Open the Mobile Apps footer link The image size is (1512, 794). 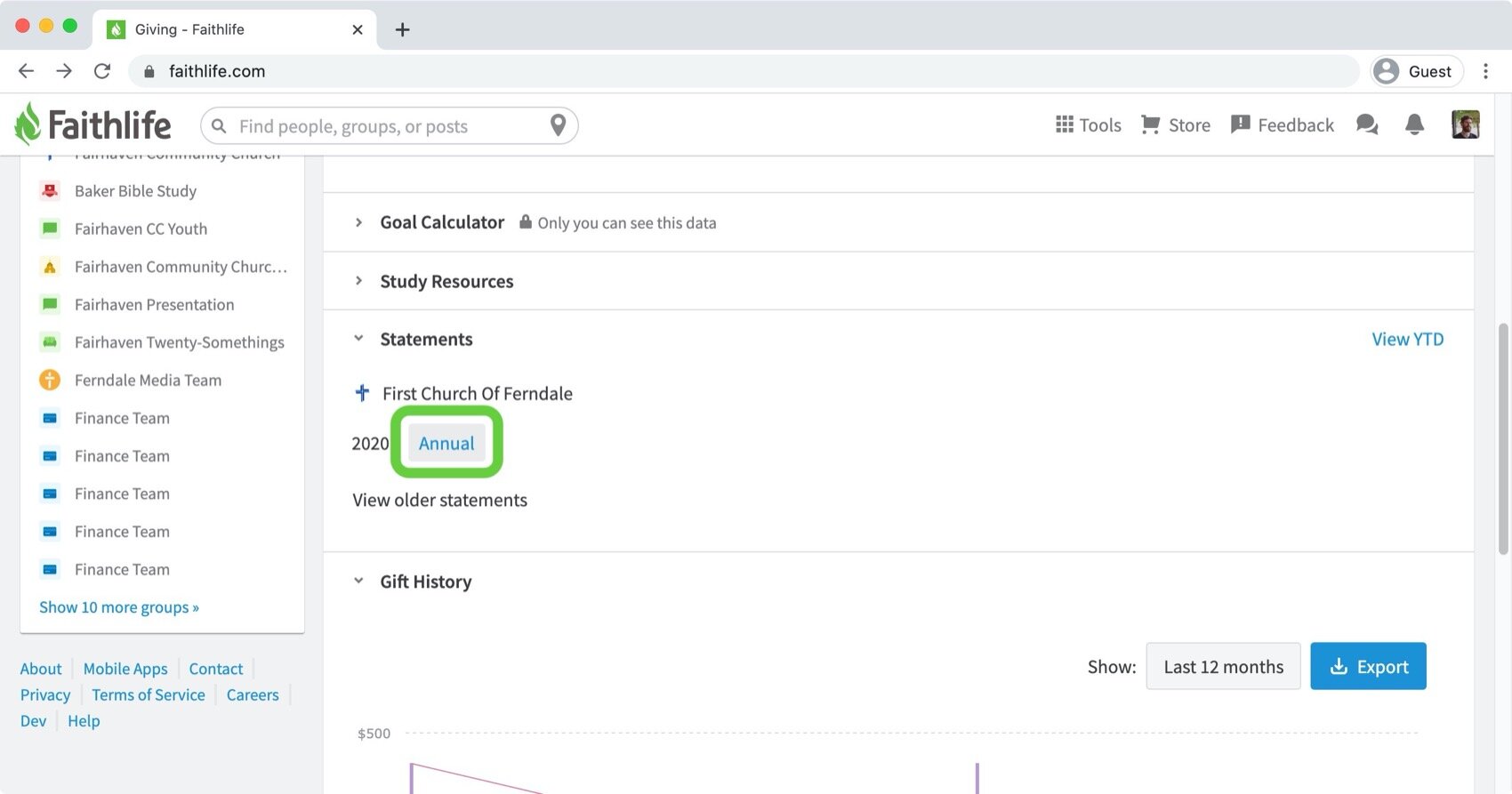(x=125, y=669)
